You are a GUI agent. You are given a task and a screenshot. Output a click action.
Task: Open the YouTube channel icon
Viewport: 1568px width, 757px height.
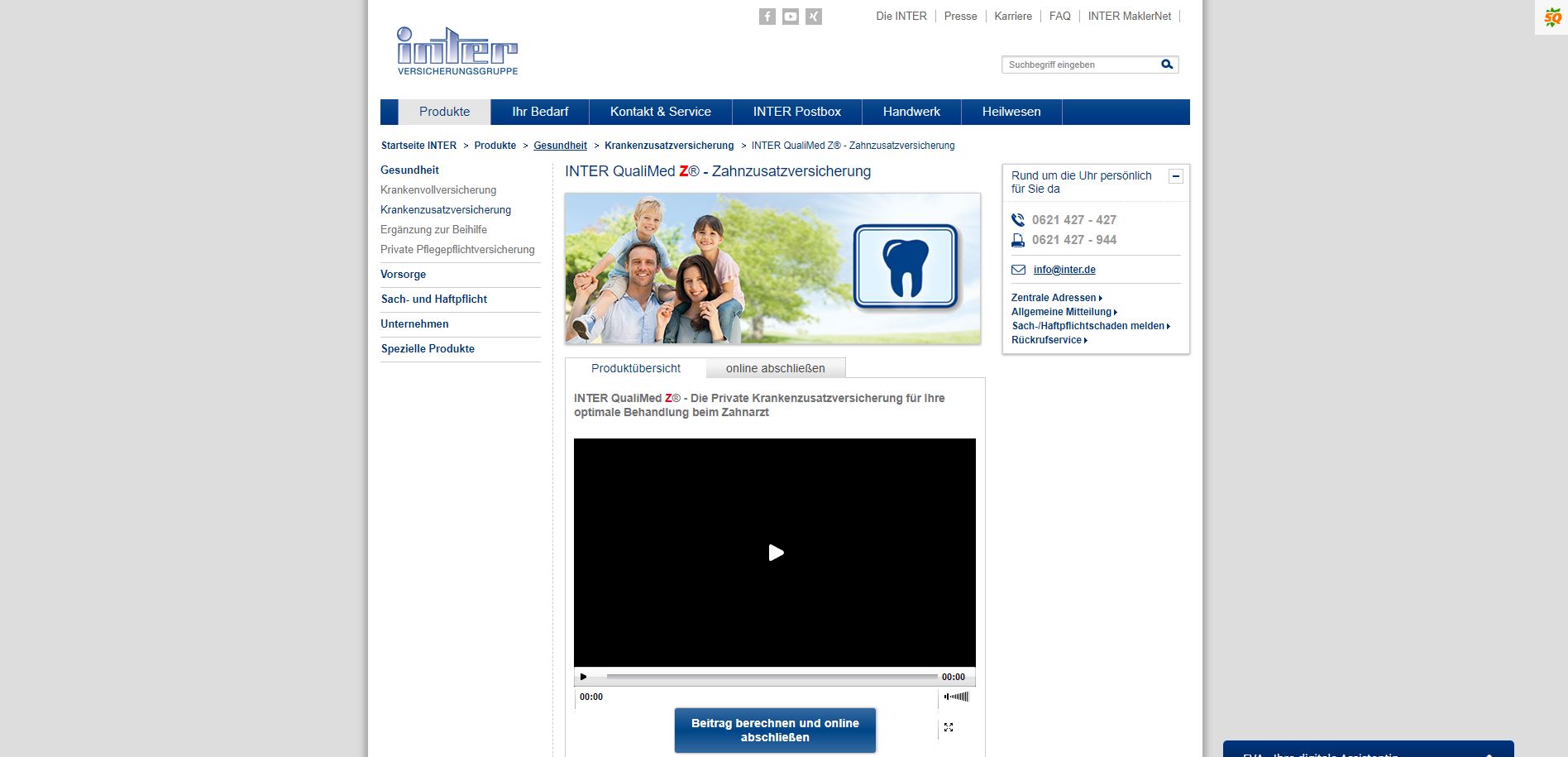coord(791,17)
